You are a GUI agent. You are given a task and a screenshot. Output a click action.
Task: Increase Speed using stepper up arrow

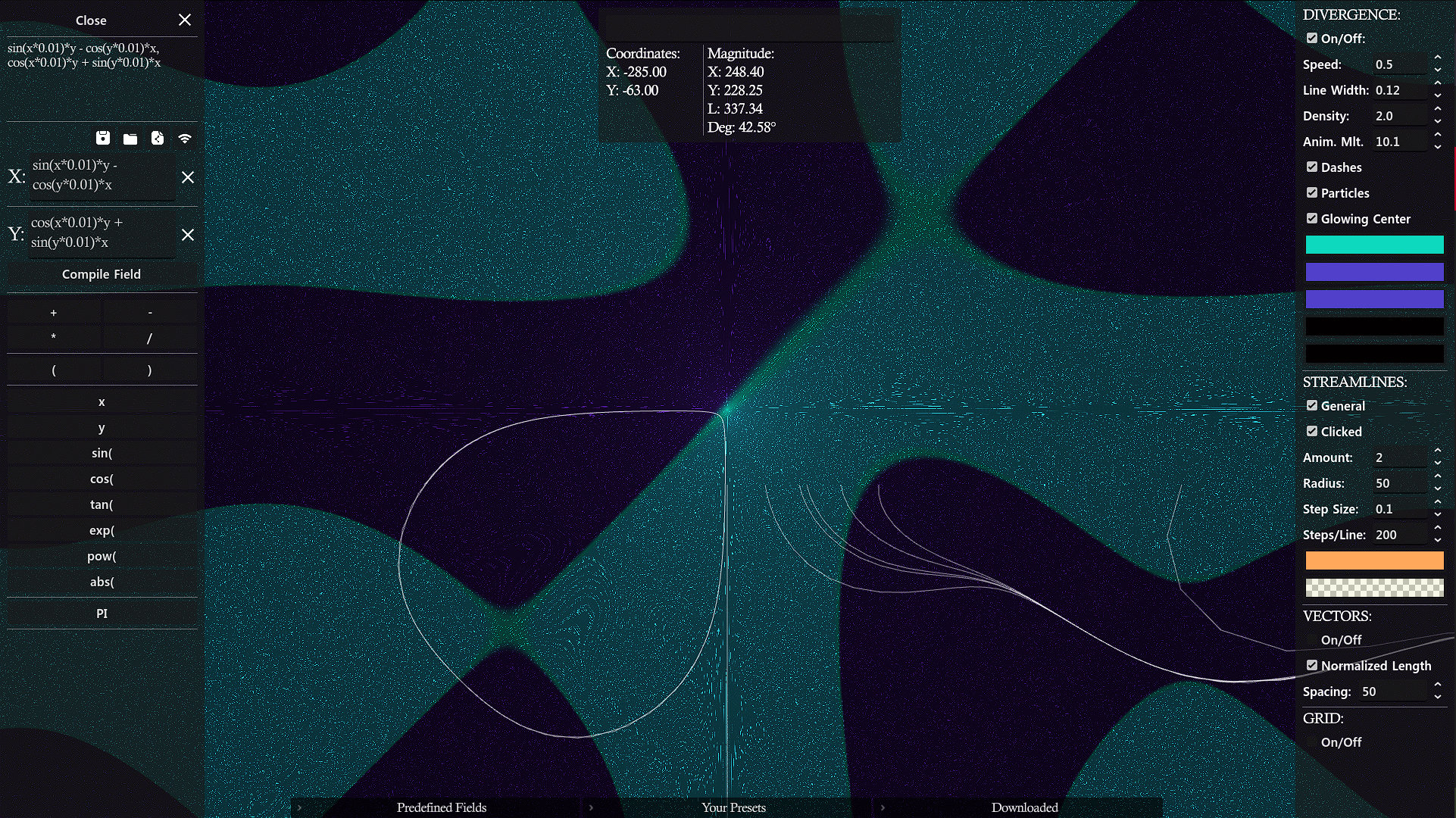coord(1437,58)
